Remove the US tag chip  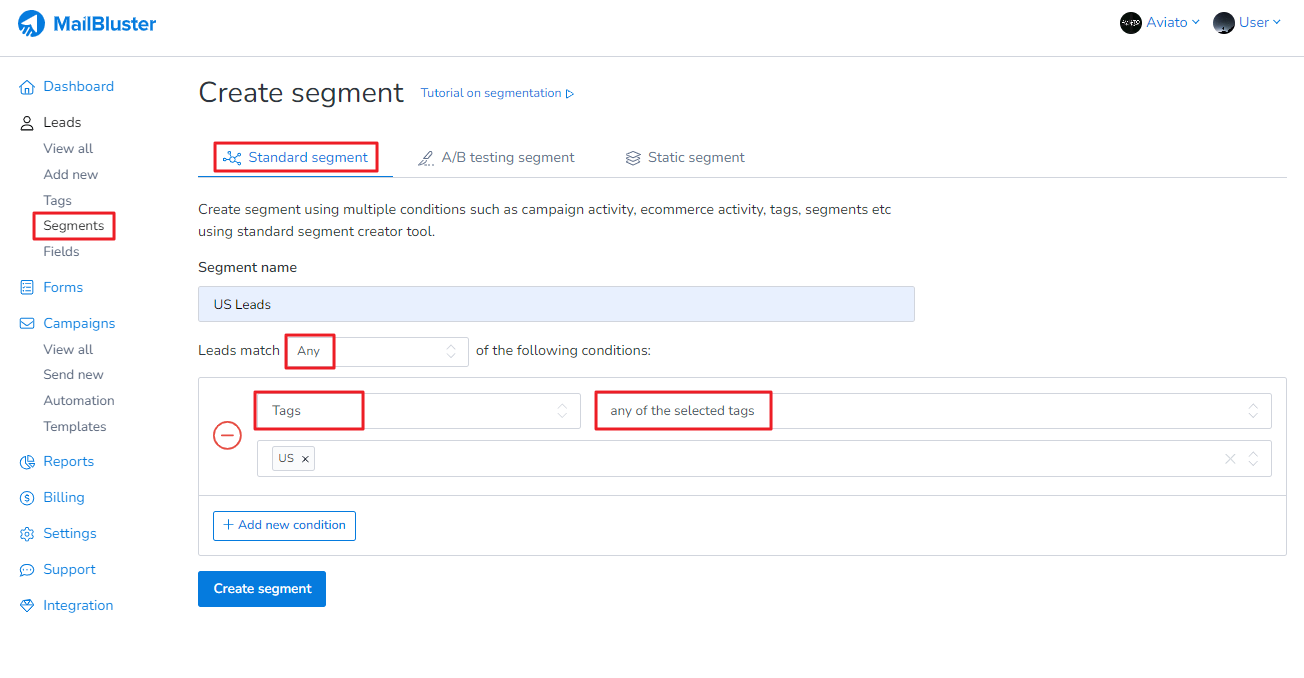click(x=305, y=459)
